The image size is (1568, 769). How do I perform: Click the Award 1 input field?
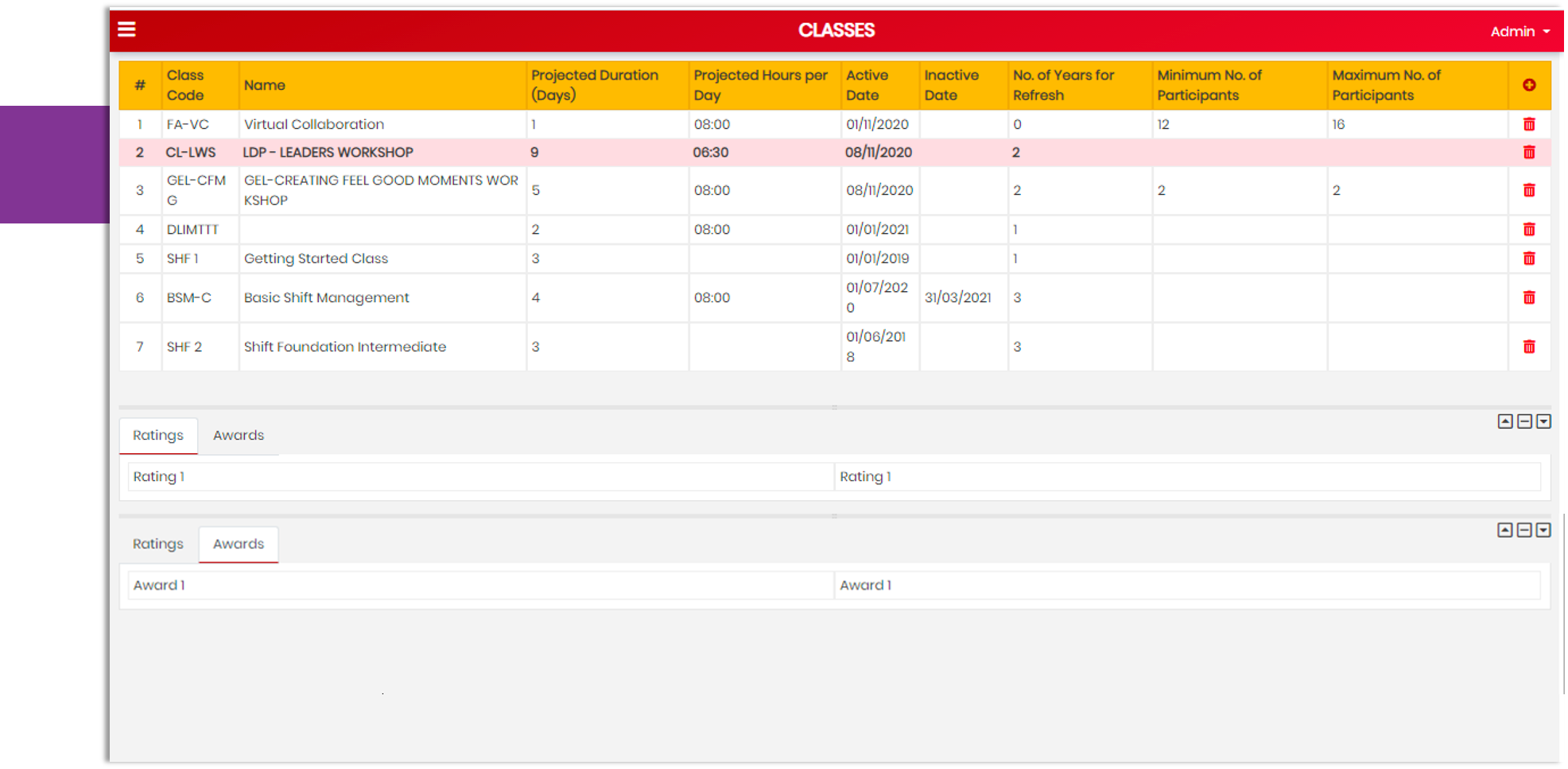pos(477,585)
